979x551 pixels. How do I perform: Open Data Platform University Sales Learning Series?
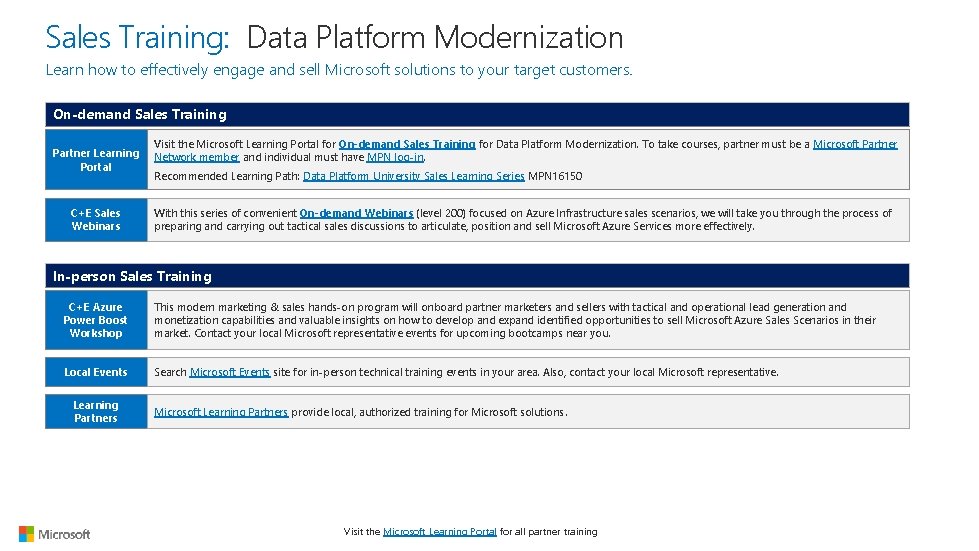pos(413,176)
